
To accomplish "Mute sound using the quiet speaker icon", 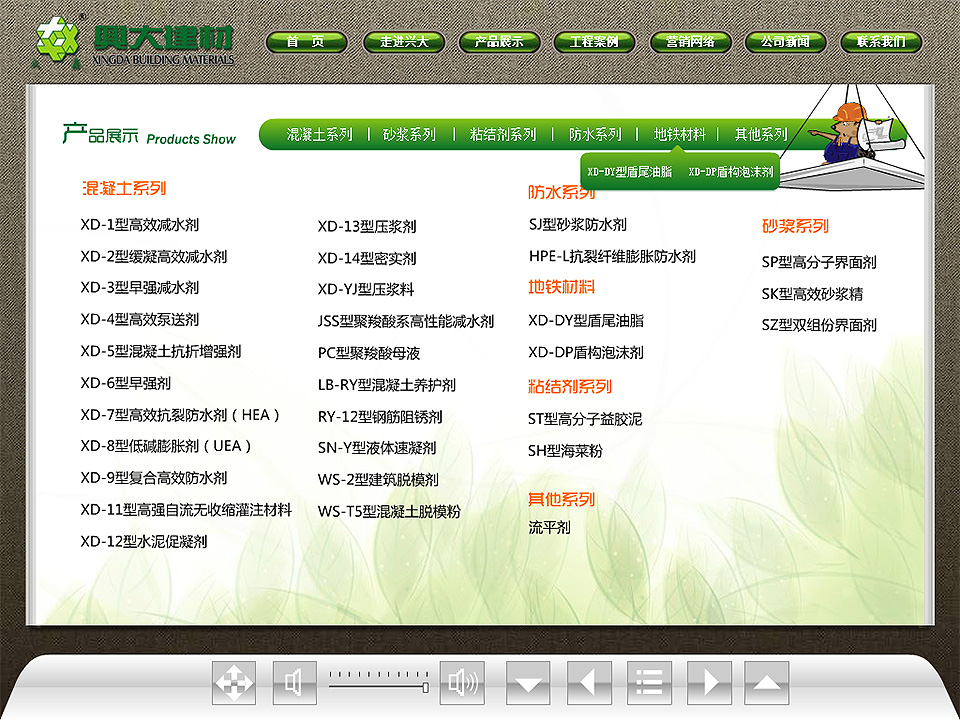I will (293, 682).
